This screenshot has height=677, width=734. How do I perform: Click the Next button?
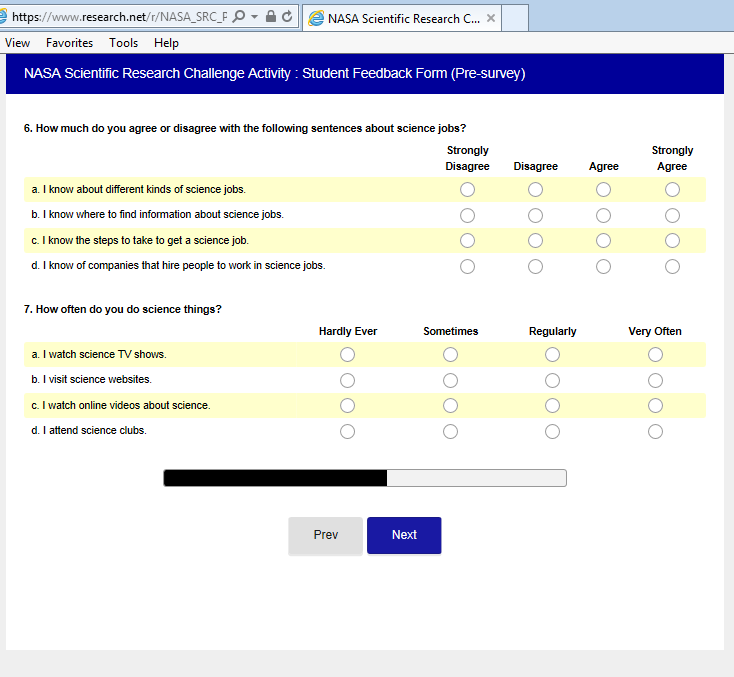click(404, 535)
